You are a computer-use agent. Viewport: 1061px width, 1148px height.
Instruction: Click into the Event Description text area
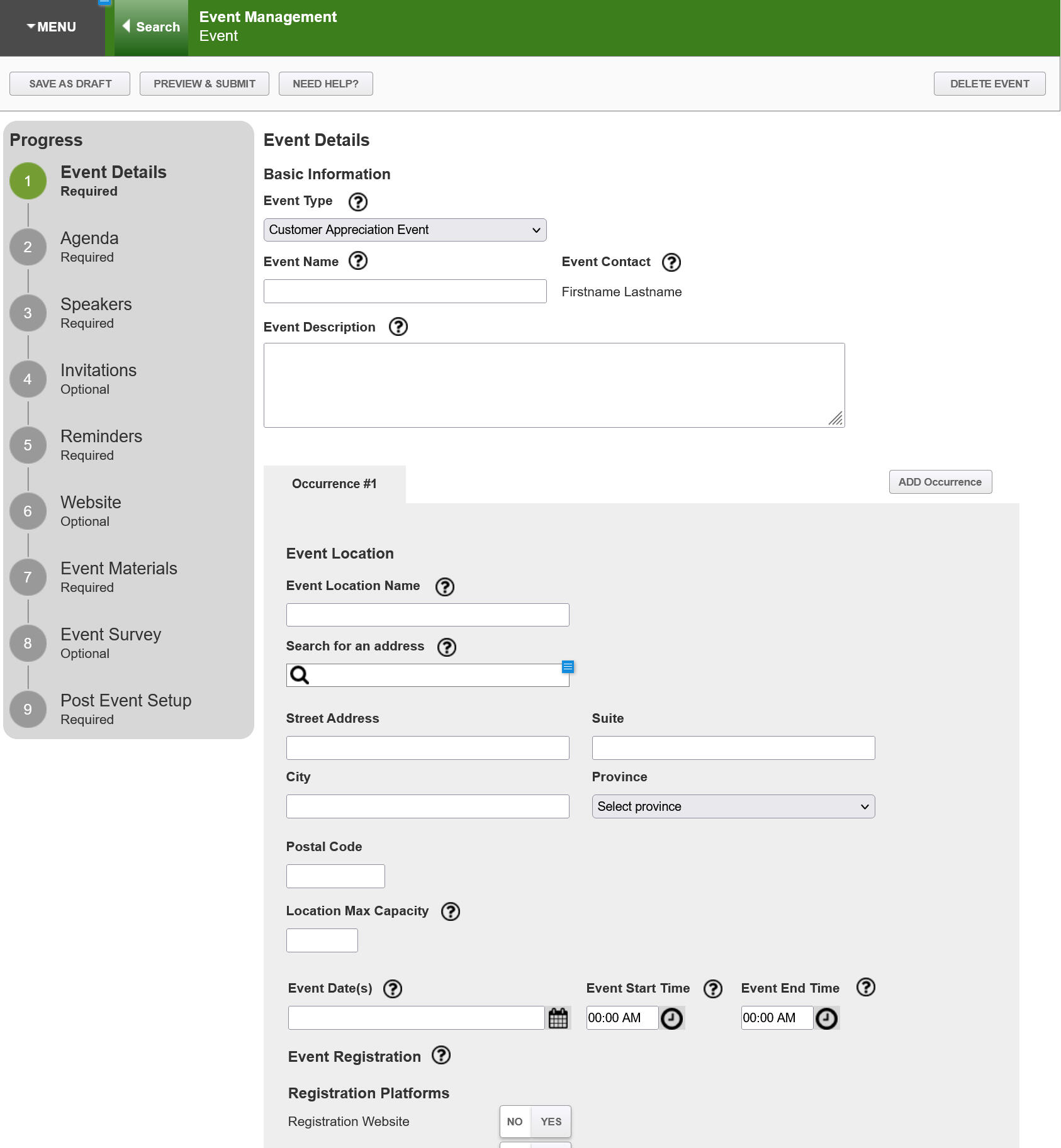pyautogui.click(x=553, y=385)
